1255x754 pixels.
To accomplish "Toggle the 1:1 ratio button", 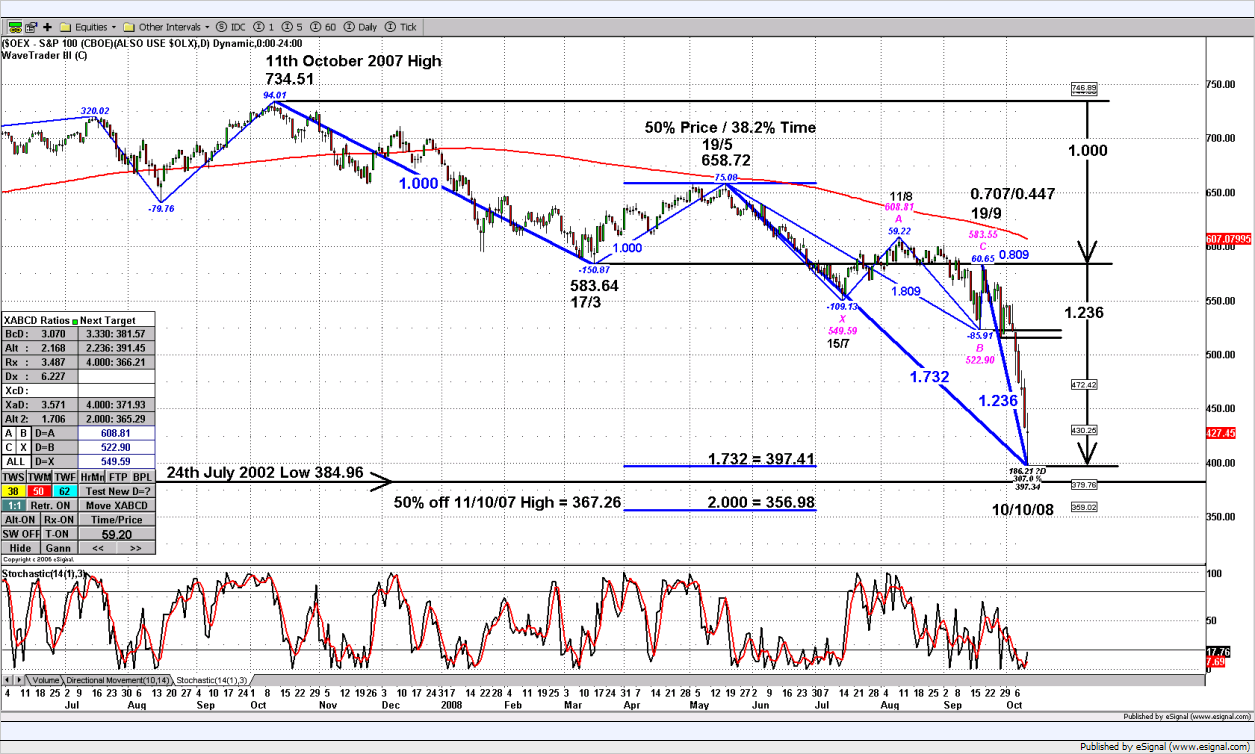I will 14,505.
